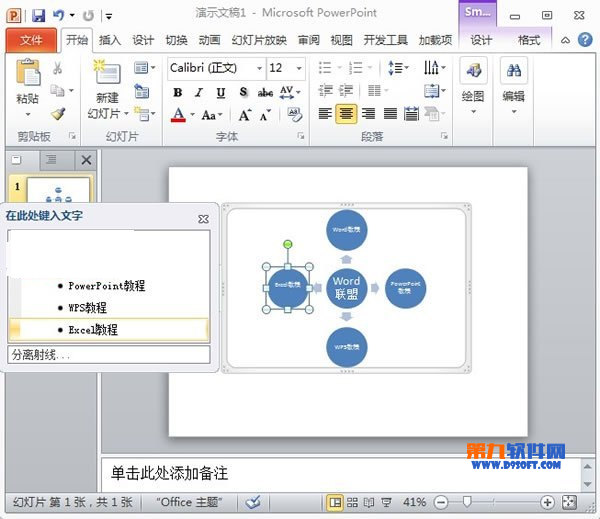The width and height of the screenshot is (600, 519).
Task: Apply red font color swatch
Action: click(x=178, y=114)
